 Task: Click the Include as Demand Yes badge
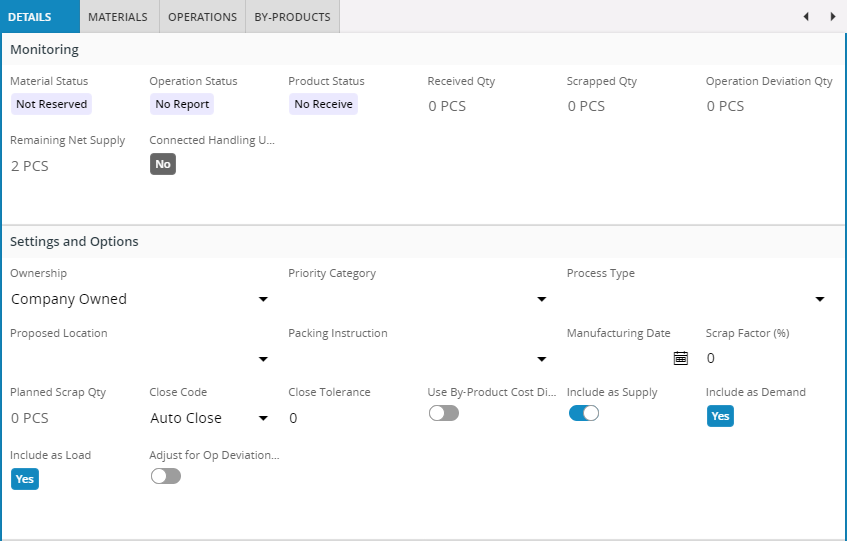720,416
